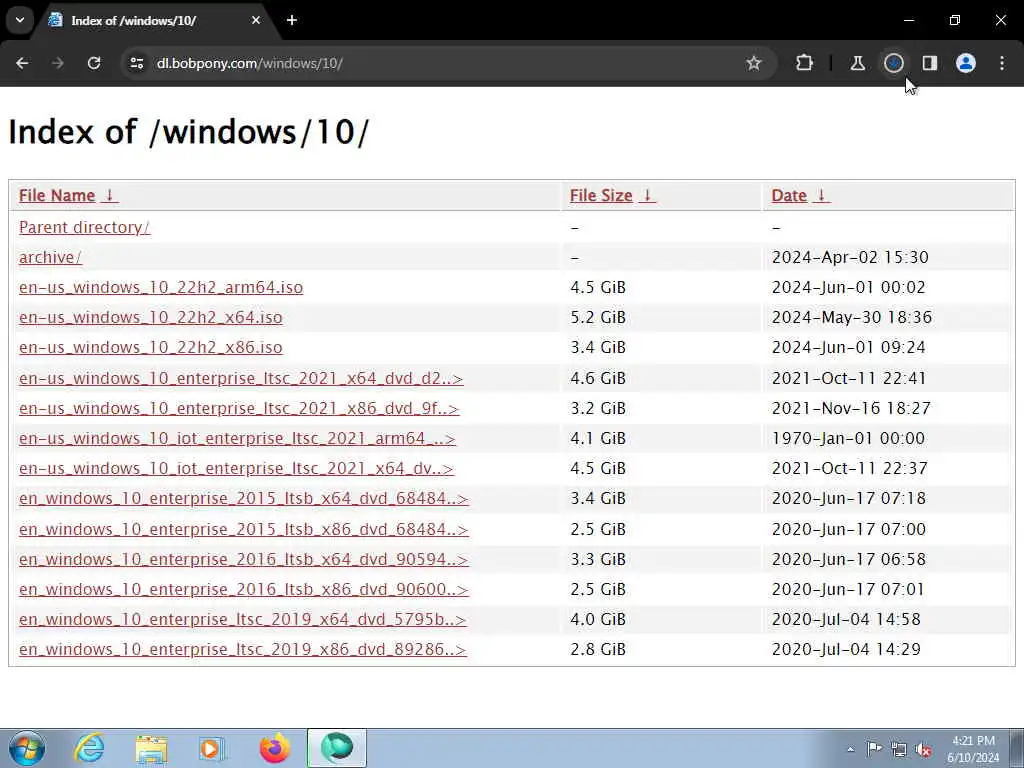
Task: Click the date 2024-Apr-02 15:30
Action: 850,257
